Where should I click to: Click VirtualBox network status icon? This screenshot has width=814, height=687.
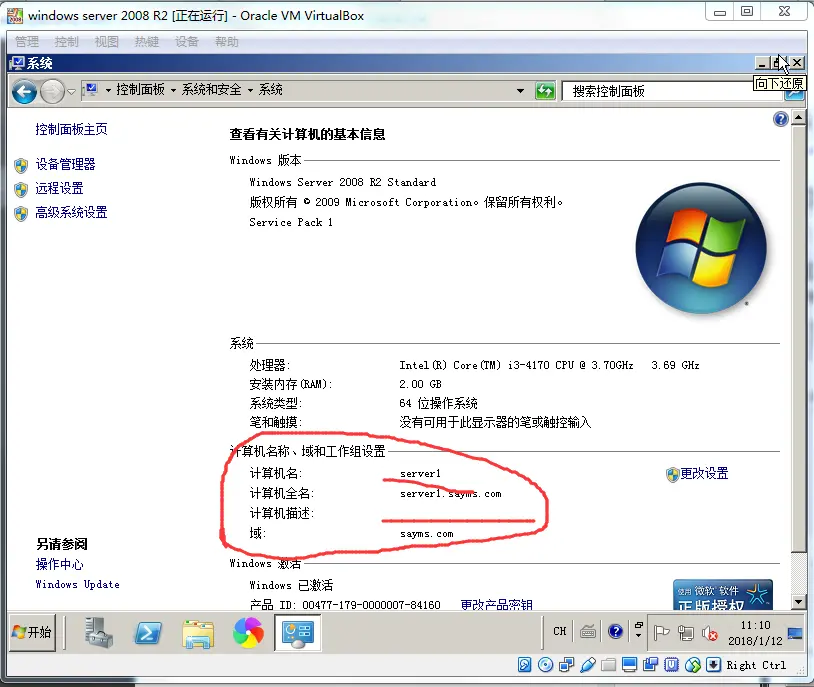[x=566, y=665]
